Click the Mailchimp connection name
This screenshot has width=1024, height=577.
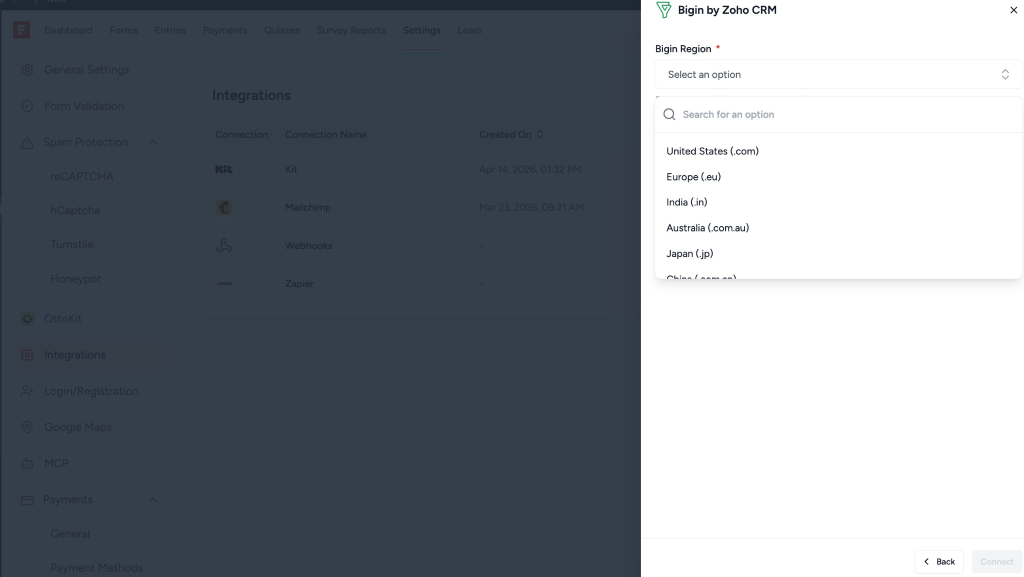coord(308,207)
